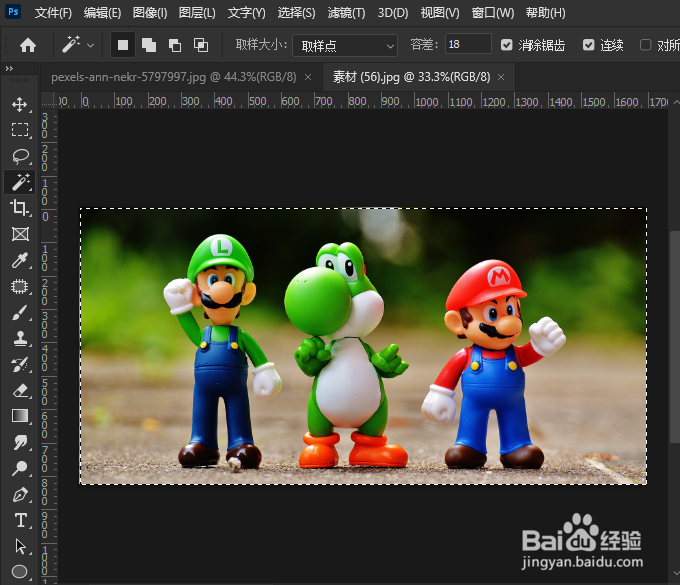Click the 容差 label text

(x=424, y=45)
